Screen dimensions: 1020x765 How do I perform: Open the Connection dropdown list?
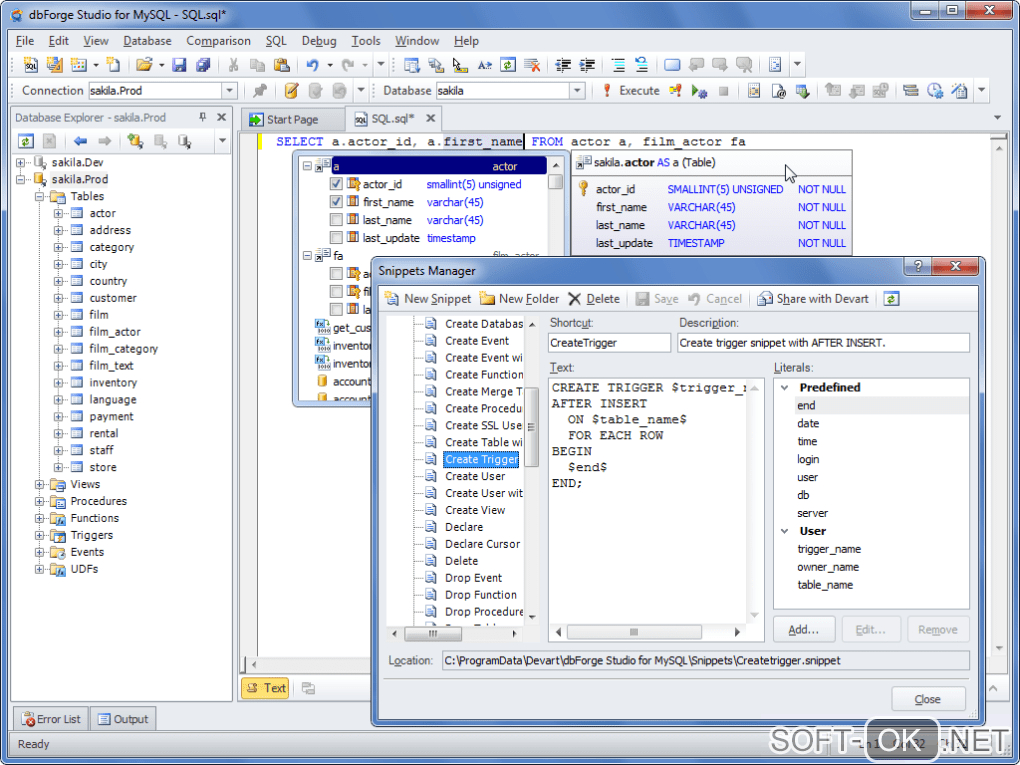click(229, 91)
